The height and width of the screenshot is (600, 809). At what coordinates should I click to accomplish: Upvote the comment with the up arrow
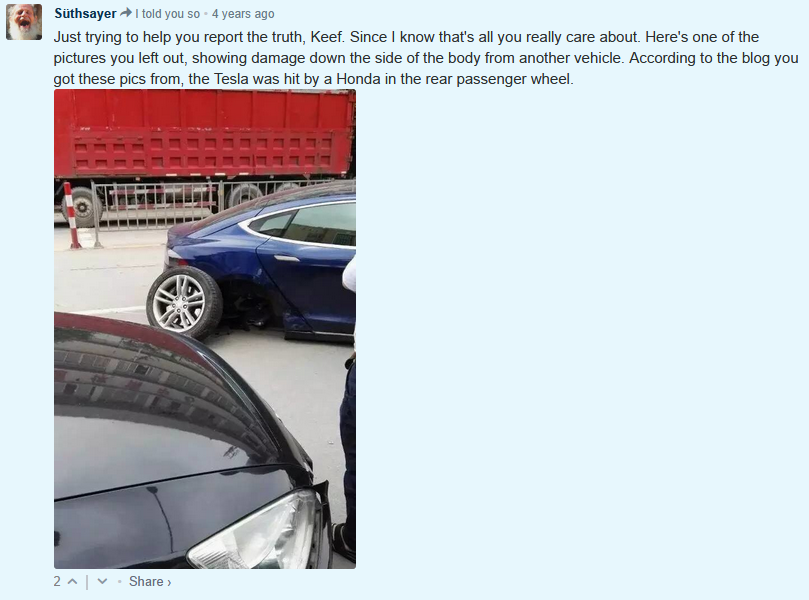[x=73, y=581]
